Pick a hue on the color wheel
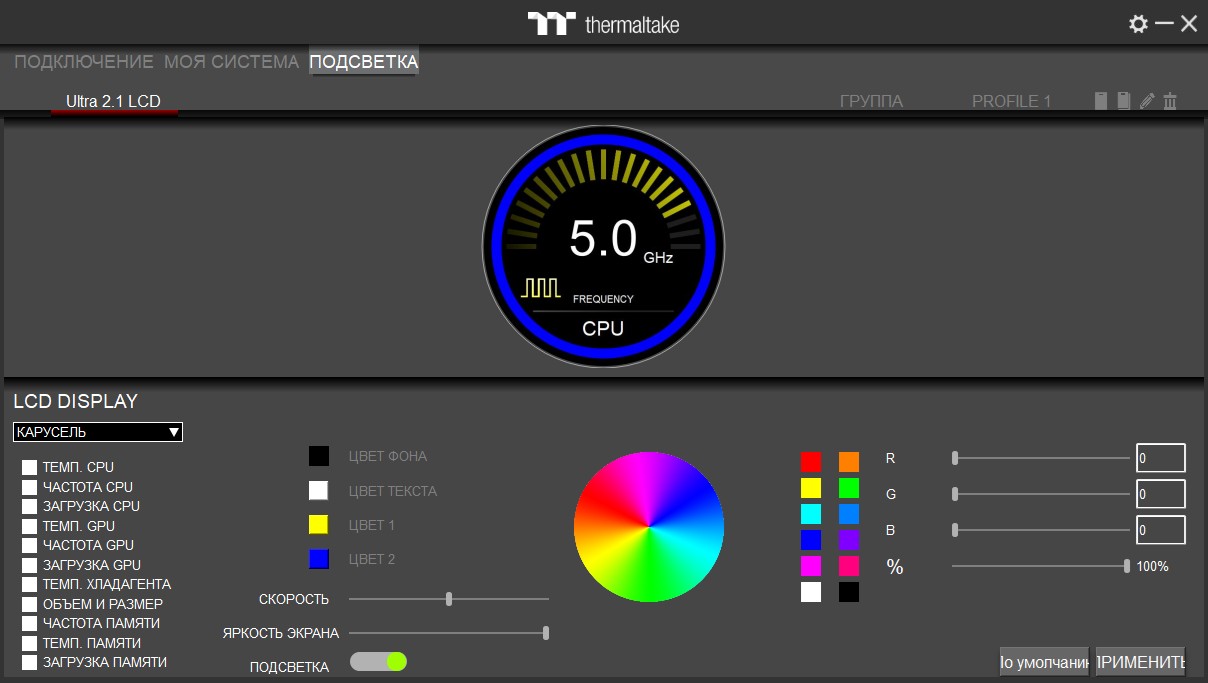 tap(649, 527)
